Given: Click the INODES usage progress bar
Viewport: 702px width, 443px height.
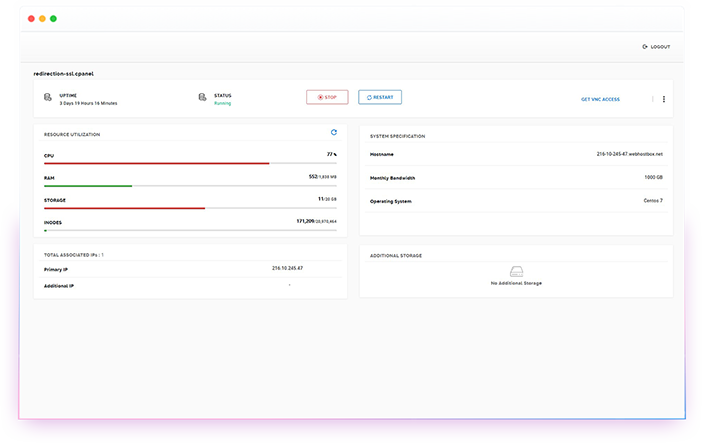Looking at the screenshot, I should coord(190,231).
